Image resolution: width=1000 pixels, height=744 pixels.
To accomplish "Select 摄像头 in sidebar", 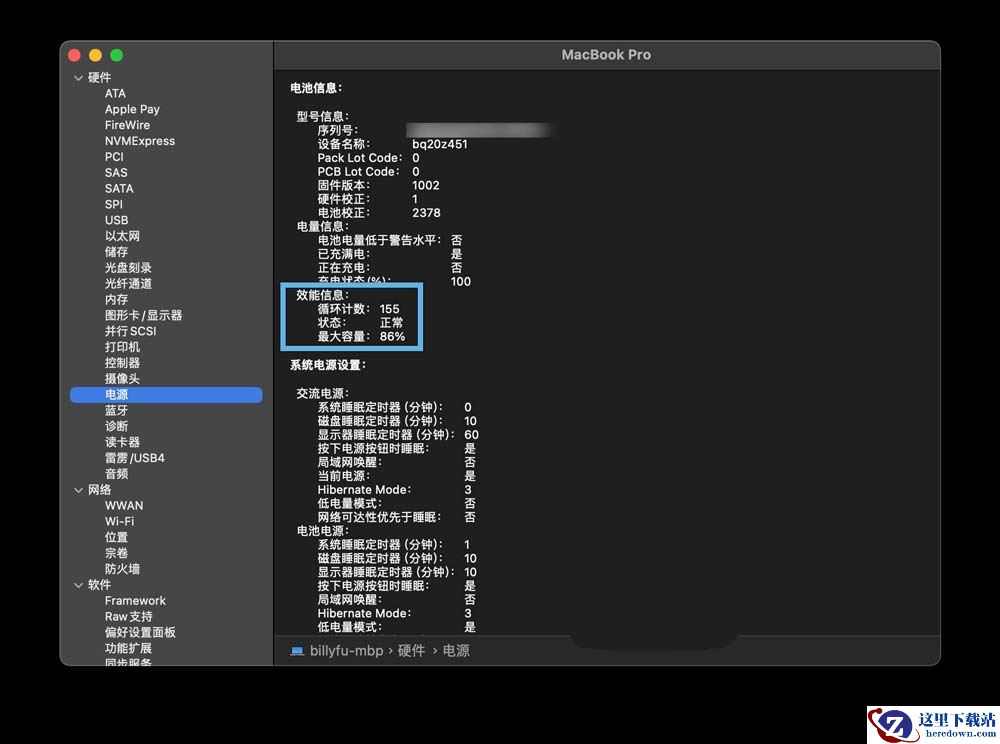I will coord(122,379).
